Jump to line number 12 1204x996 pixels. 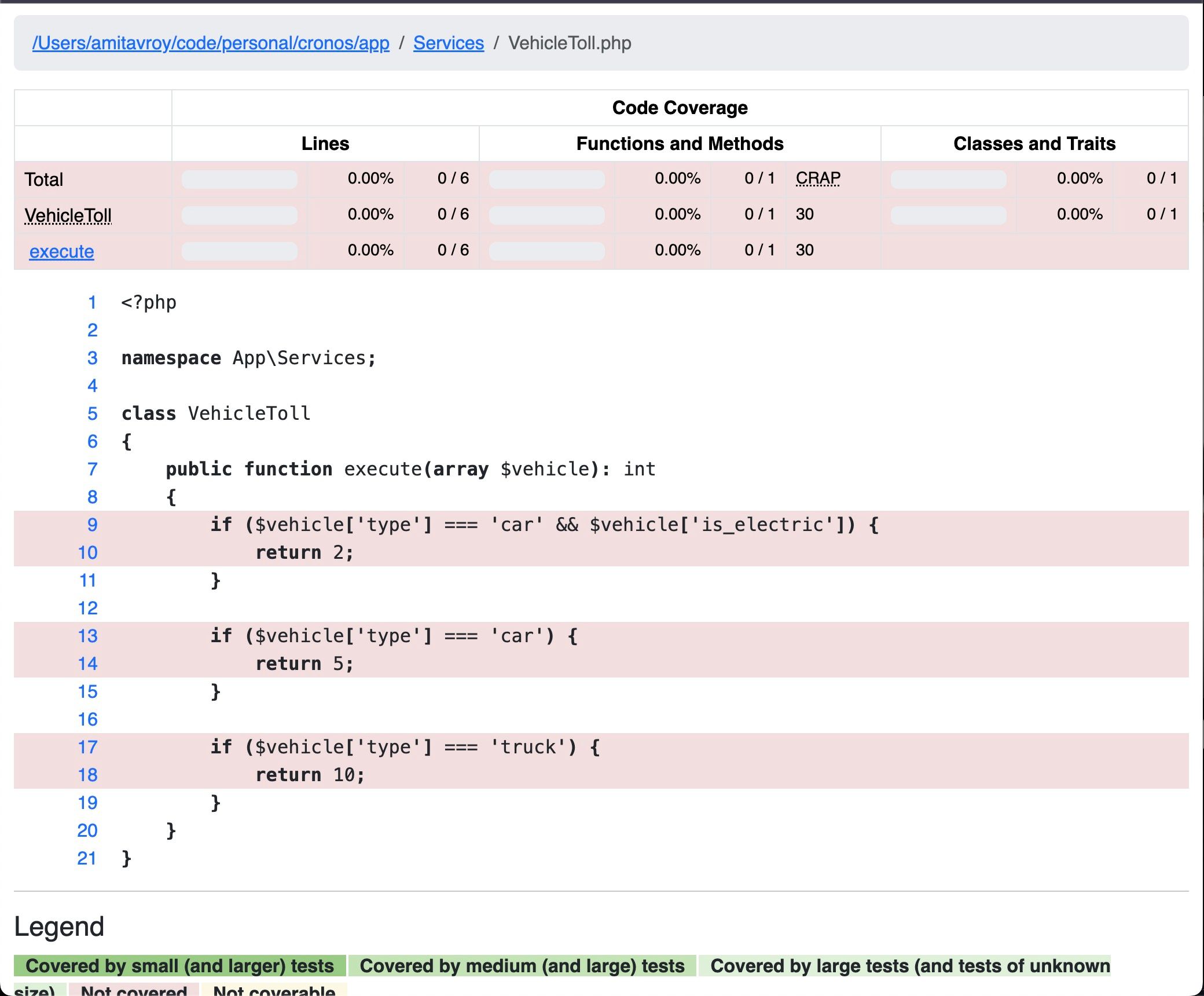point(87,608)
